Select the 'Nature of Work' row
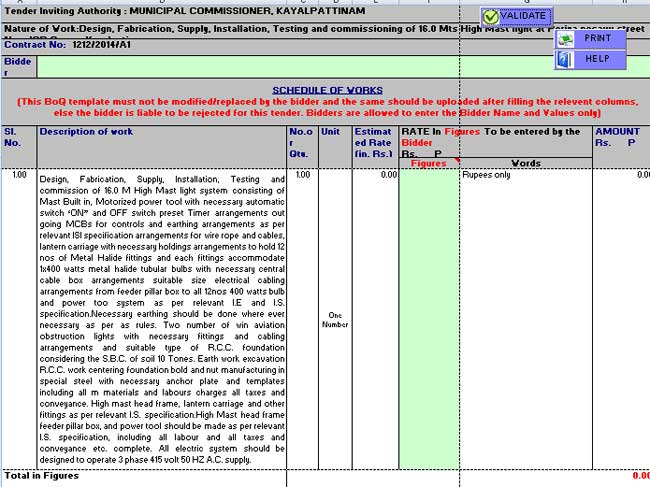 [x=325, y=29]
